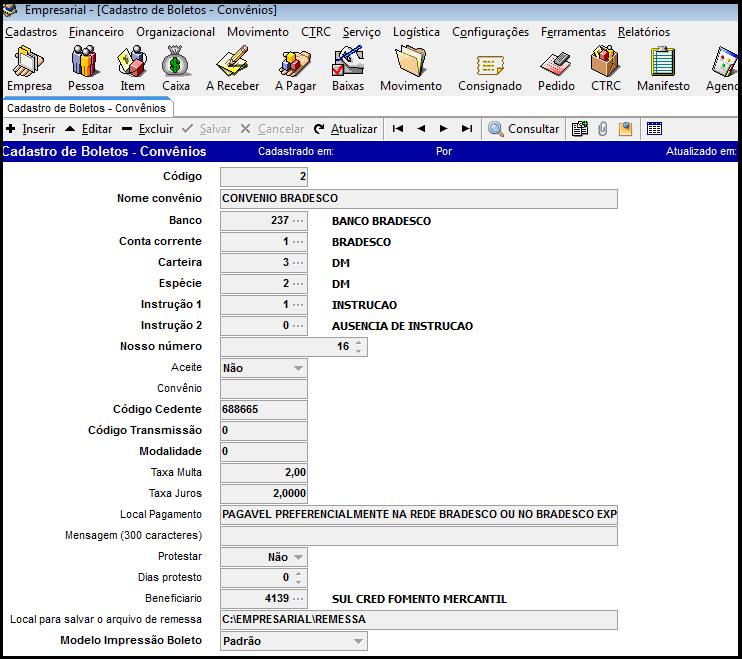Click the Consultar search button
742x659 pixels.
coord(523,129)
